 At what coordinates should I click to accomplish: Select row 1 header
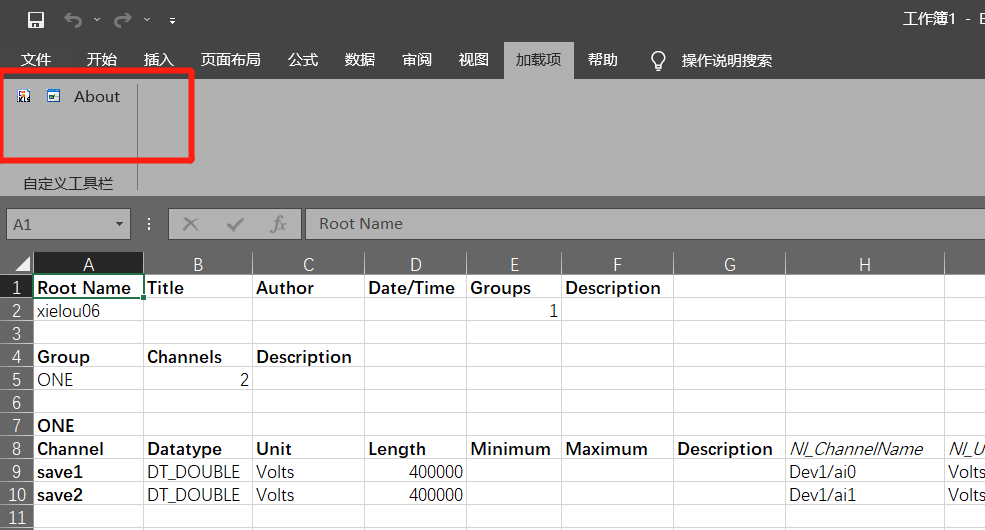(x=17, y=288)
